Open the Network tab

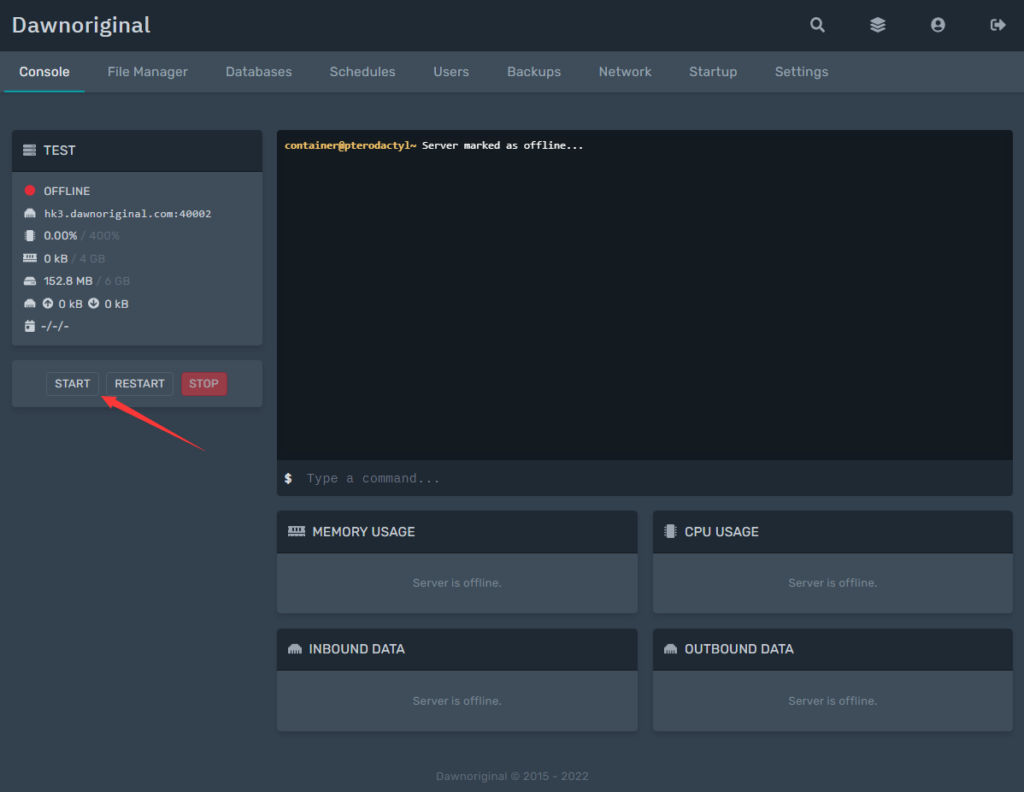pos(625,72)
